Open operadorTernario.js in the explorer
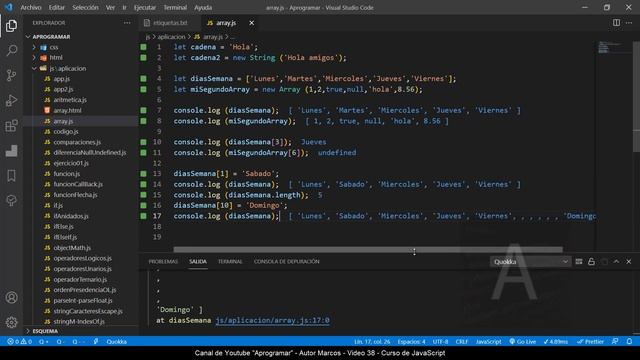This screenshot has height=360, width=640. [80, 280]
